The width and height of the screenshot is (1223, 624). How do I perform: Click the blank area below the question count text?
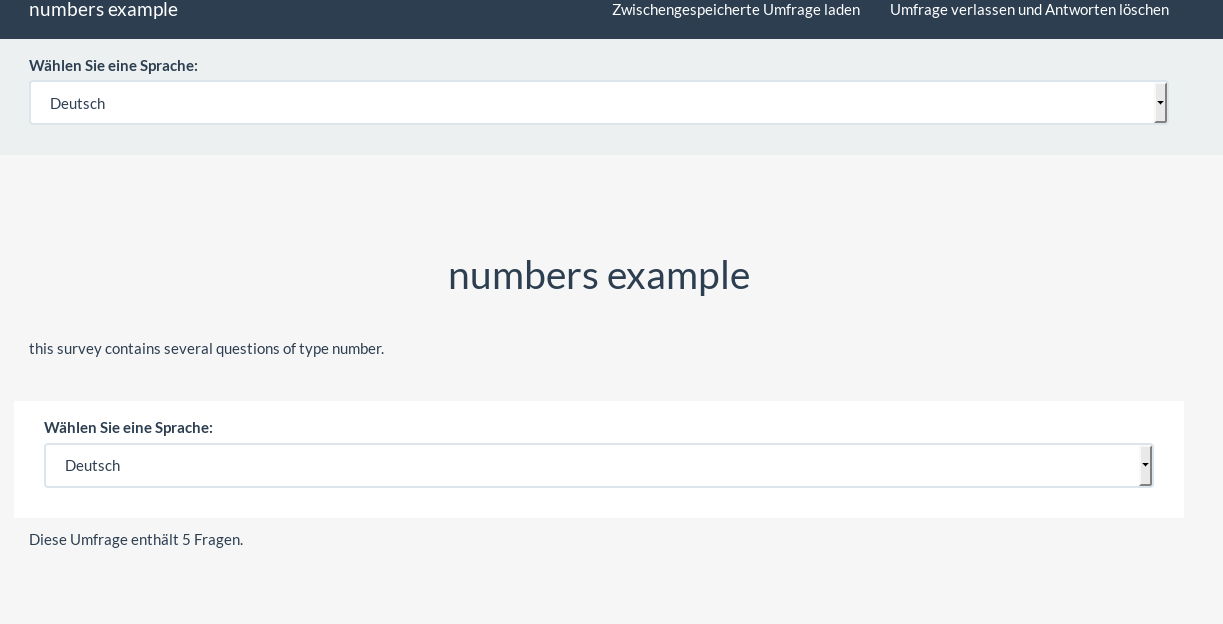(600, 590)
